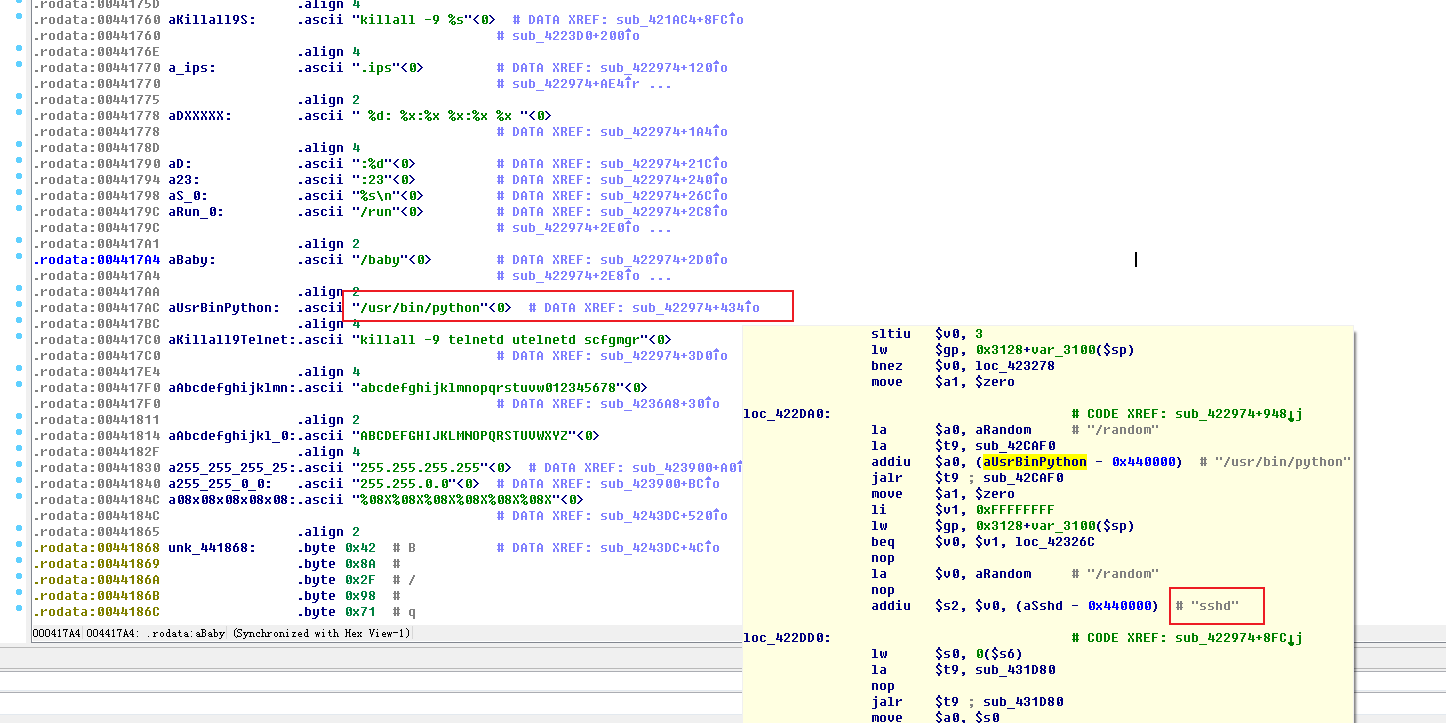The width and height of the screenshot is (1446, 723).
Task: Follow the sub_4223D0+200 cross reference
Action: coord(576,36)
